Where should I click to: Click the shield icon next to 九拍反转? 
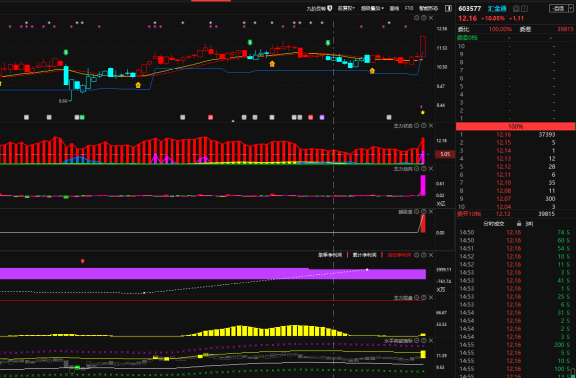[330, 8]
